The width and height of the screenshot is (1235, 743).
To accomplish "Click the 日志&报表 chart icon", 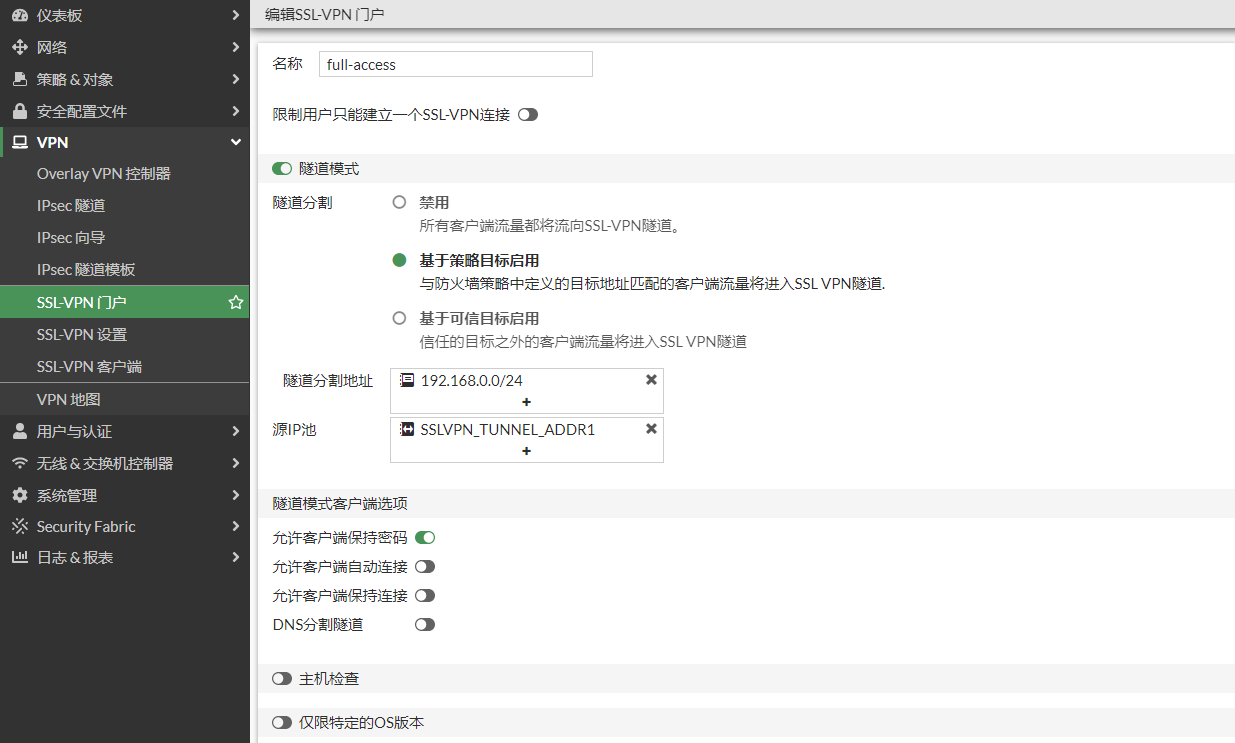I will (17, 558).
